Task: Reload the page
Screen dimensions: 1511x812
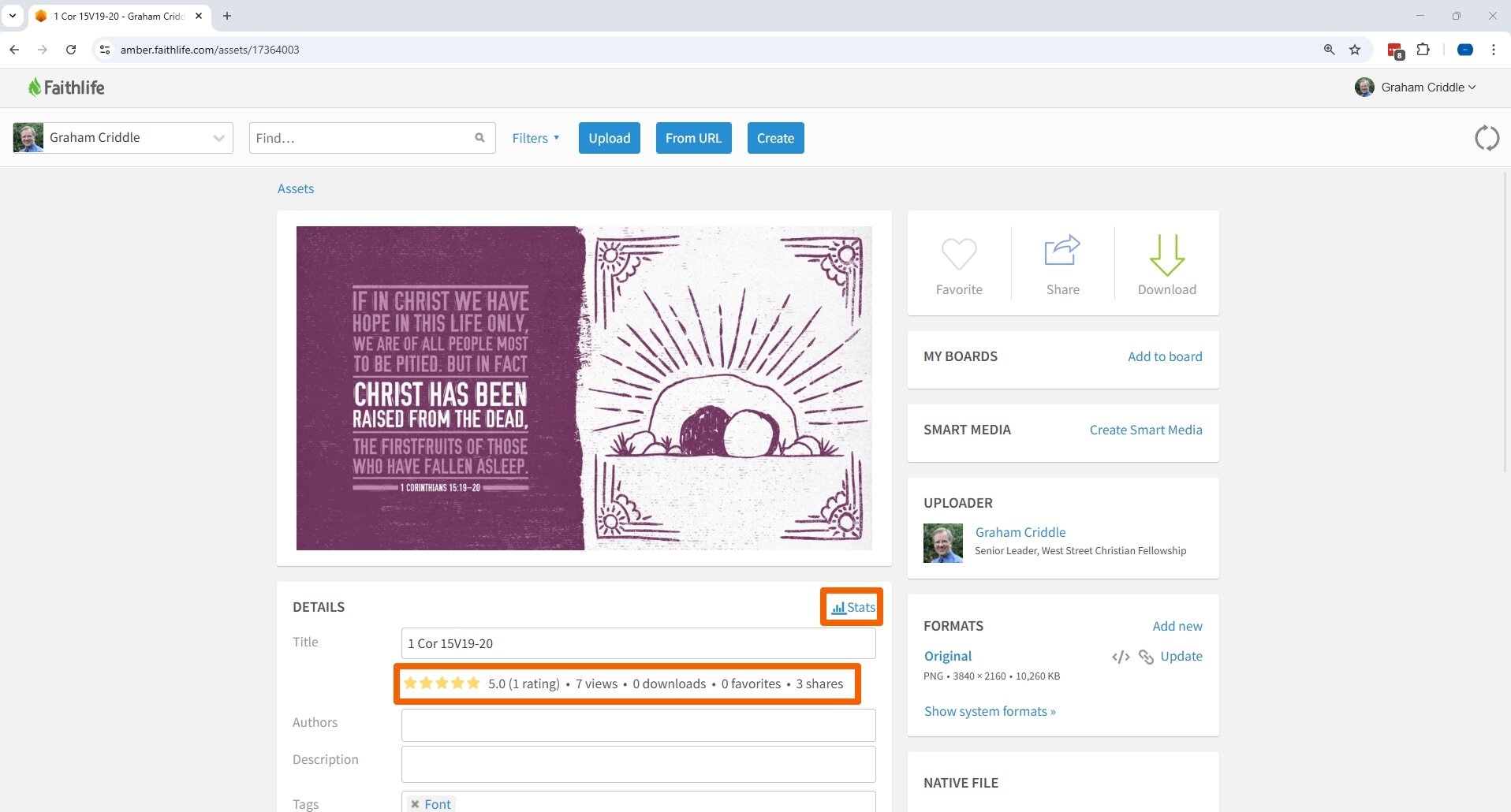Action: tap(71, 50)
